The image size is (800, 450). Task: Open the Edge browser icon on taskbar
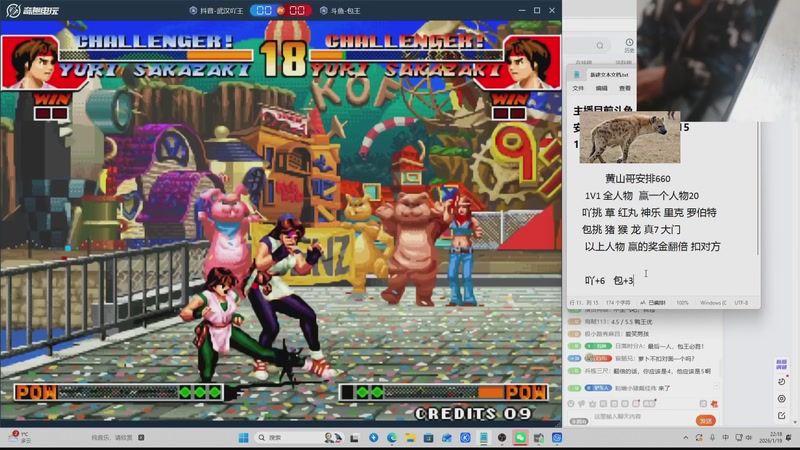click(x=392, y=438)
